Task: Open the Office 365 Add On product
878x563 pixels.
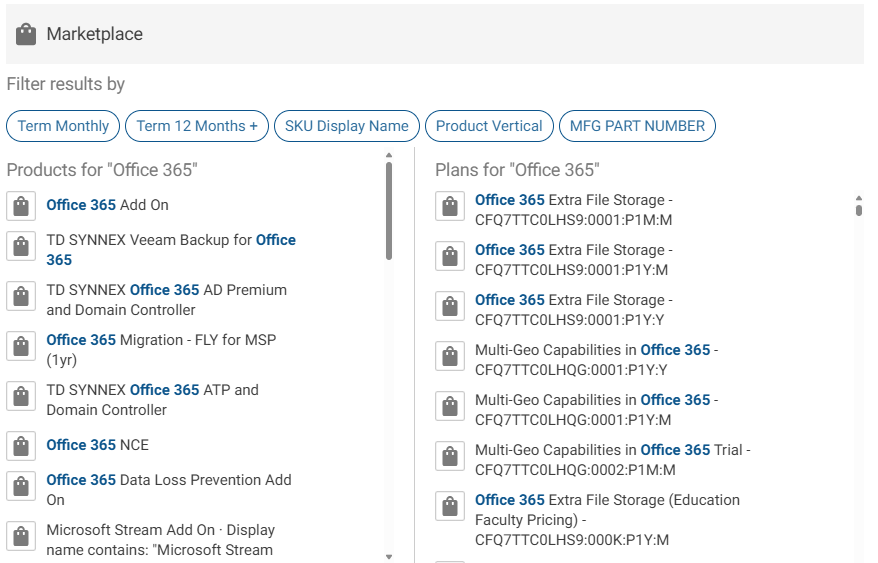Action: point(108,205)
